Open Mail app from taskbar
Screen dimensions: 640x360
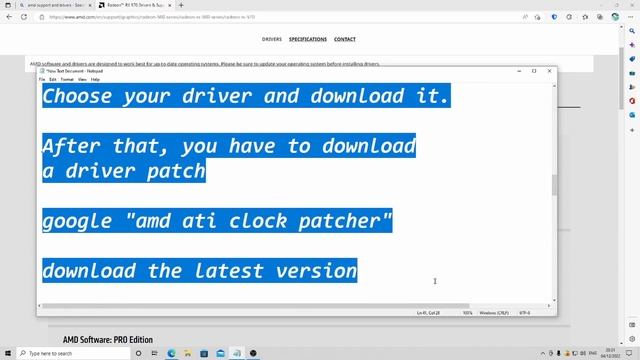click(220, 353)
